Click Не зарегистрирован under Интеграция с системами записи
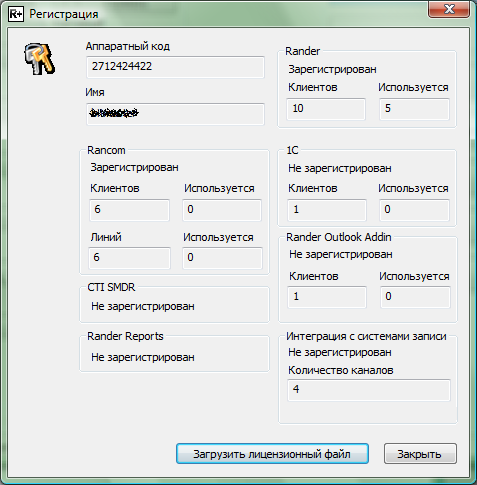The height and width of the screenshot is (485, 477). coord(340,352)
